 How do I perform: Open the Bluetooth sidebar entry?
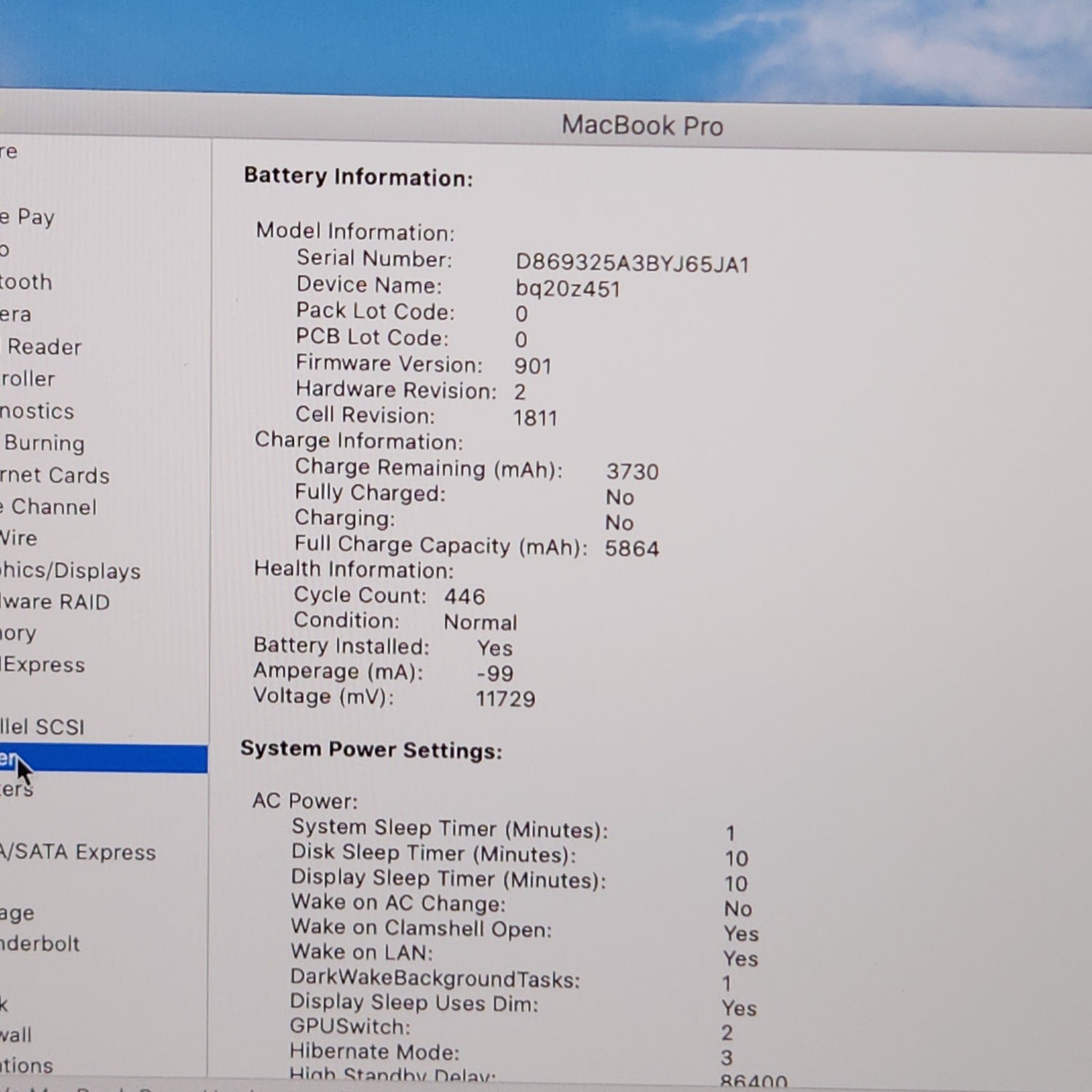[26, 282]
